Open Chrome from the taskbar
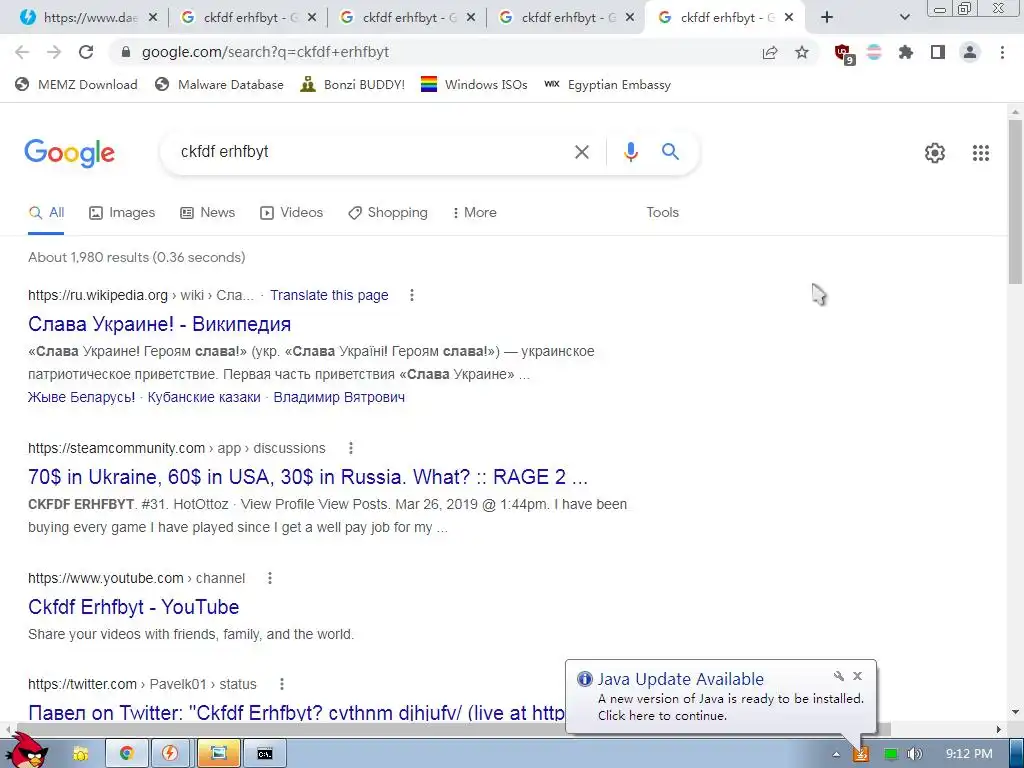 [x=127, y=754]
